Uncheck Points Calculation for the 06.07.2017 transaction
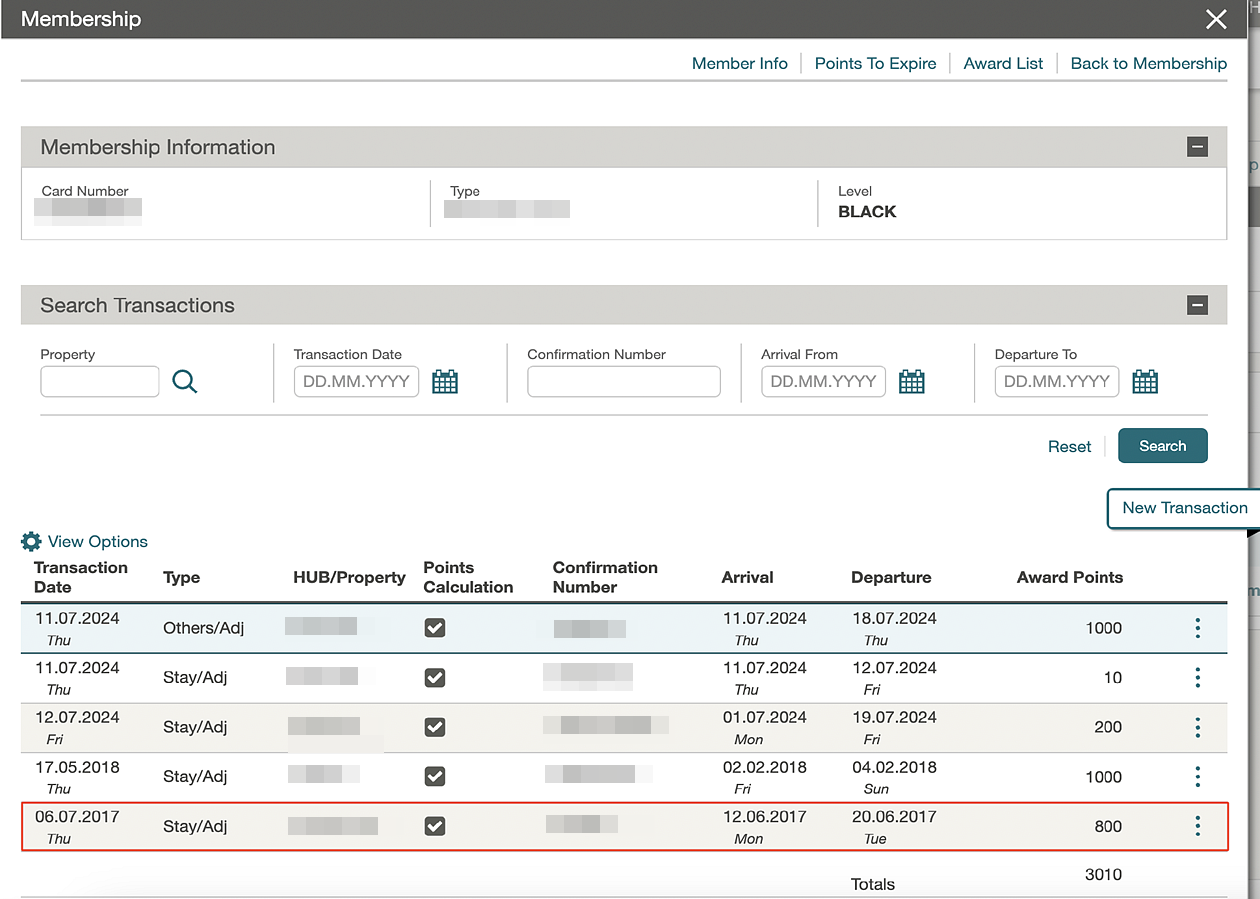The width and height of the screenshot is (1260, 899). click(435, 826)
